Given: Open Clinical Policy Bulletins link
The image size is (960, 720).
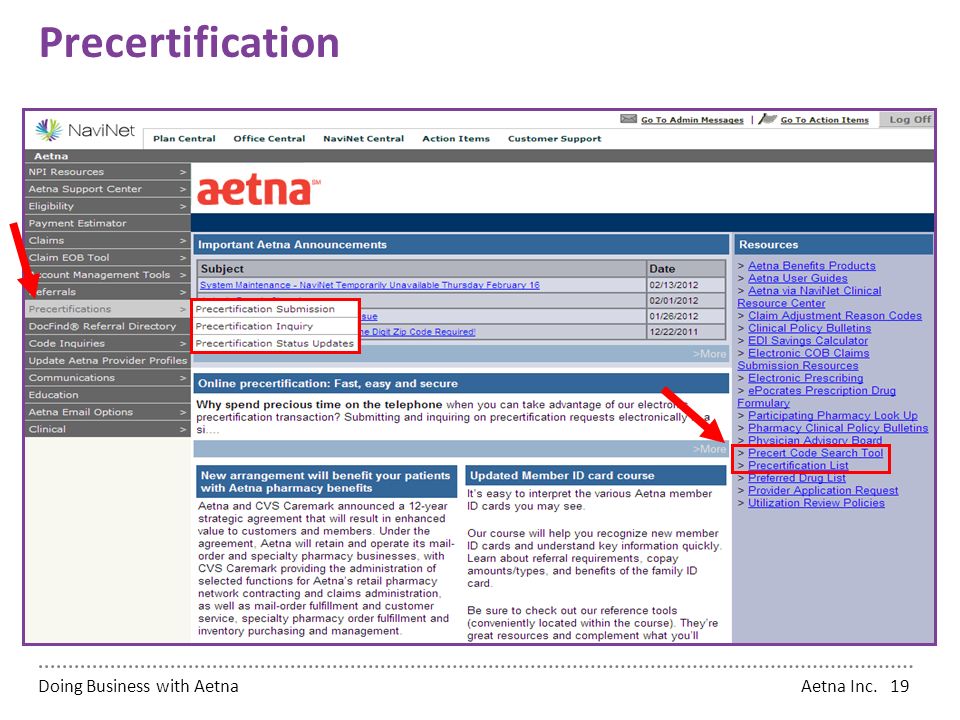Looking at the screenshot, I should [x=809, y=328].
